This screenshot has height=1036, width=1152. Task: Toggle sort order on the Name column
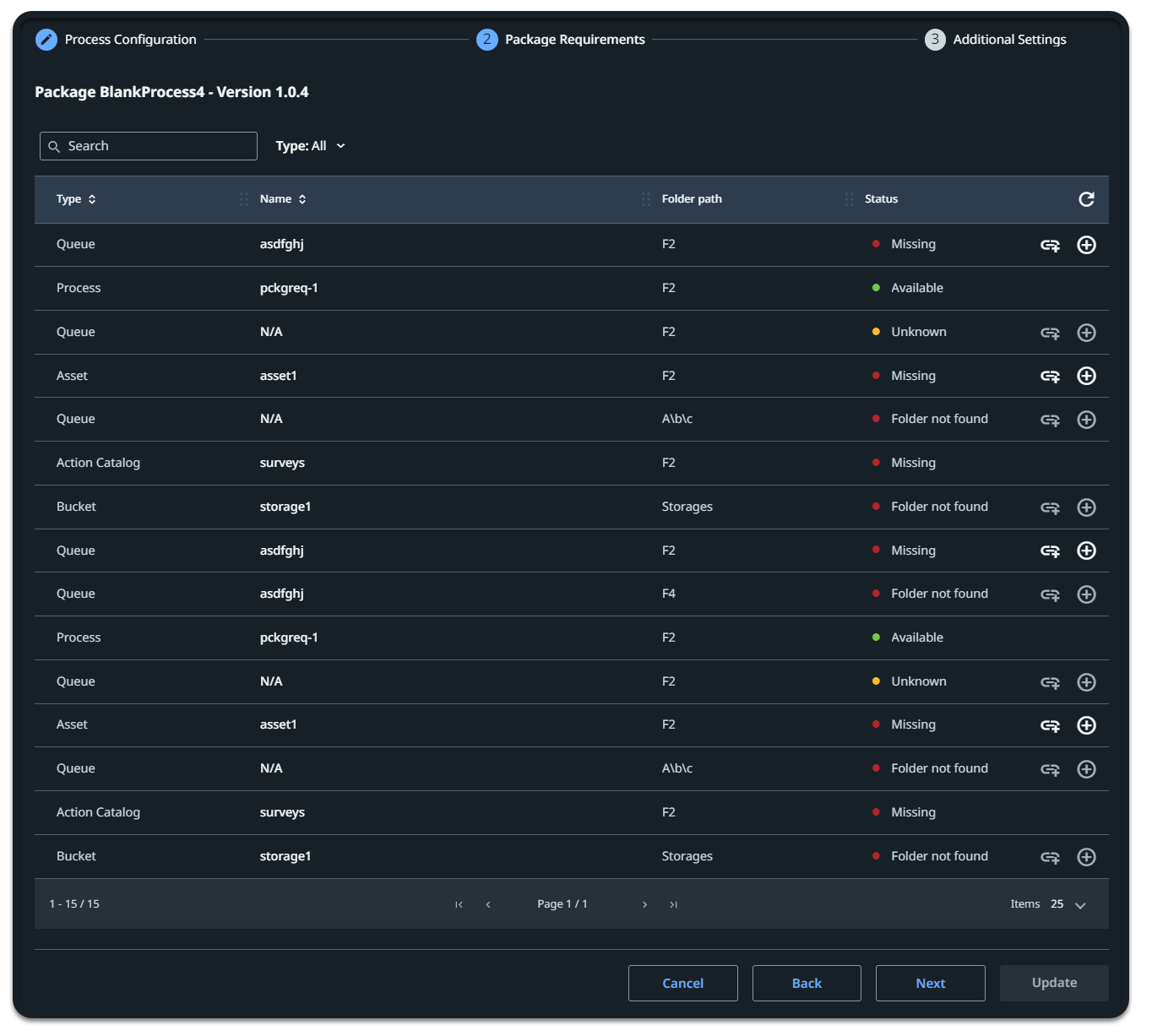coord(302,199)
